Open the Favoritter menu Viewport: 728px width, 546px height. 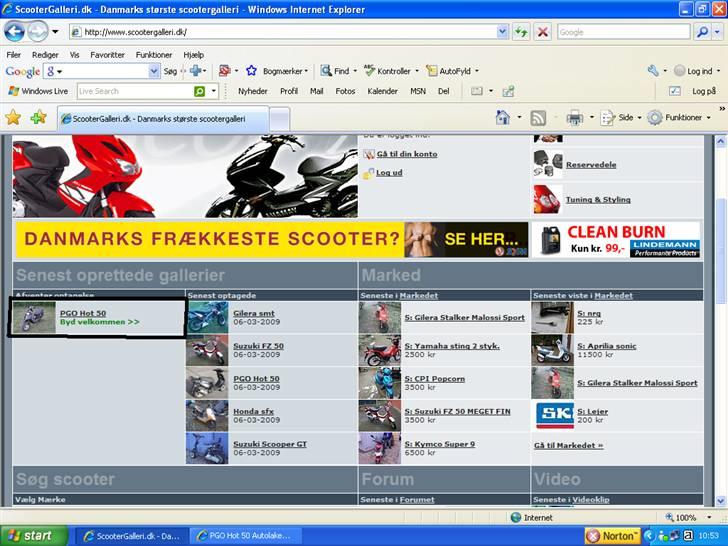point(107,55)
